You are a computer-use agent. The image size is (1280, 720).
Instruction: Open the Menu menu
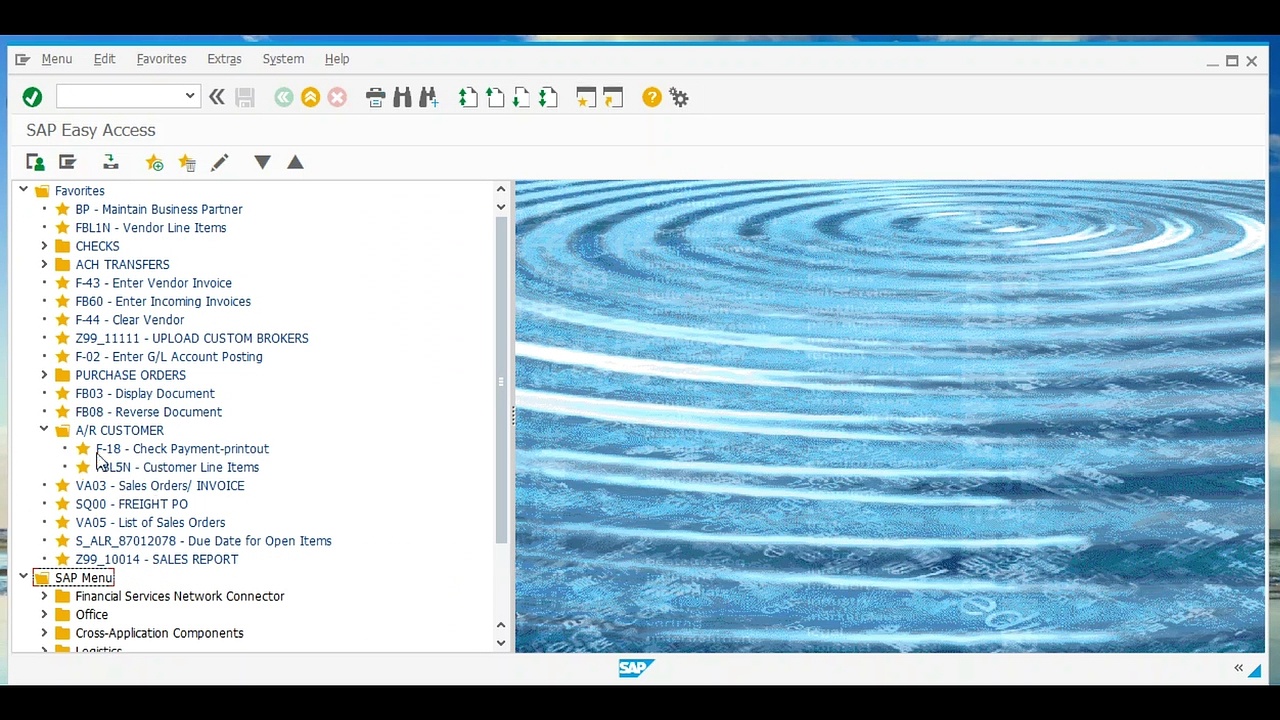coord(57,59)
